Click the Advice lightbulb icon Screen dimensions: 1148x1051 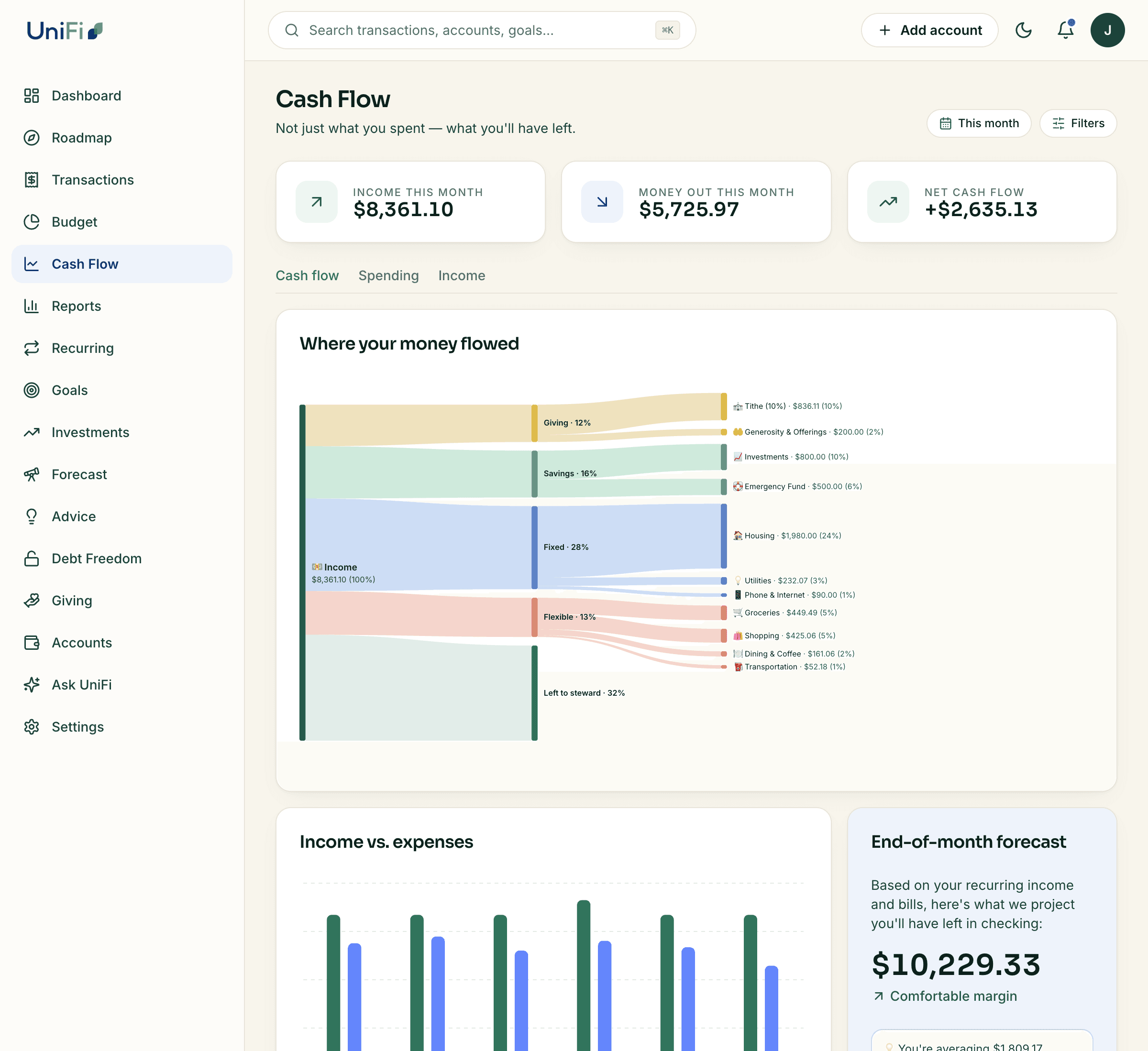(32, 516)
